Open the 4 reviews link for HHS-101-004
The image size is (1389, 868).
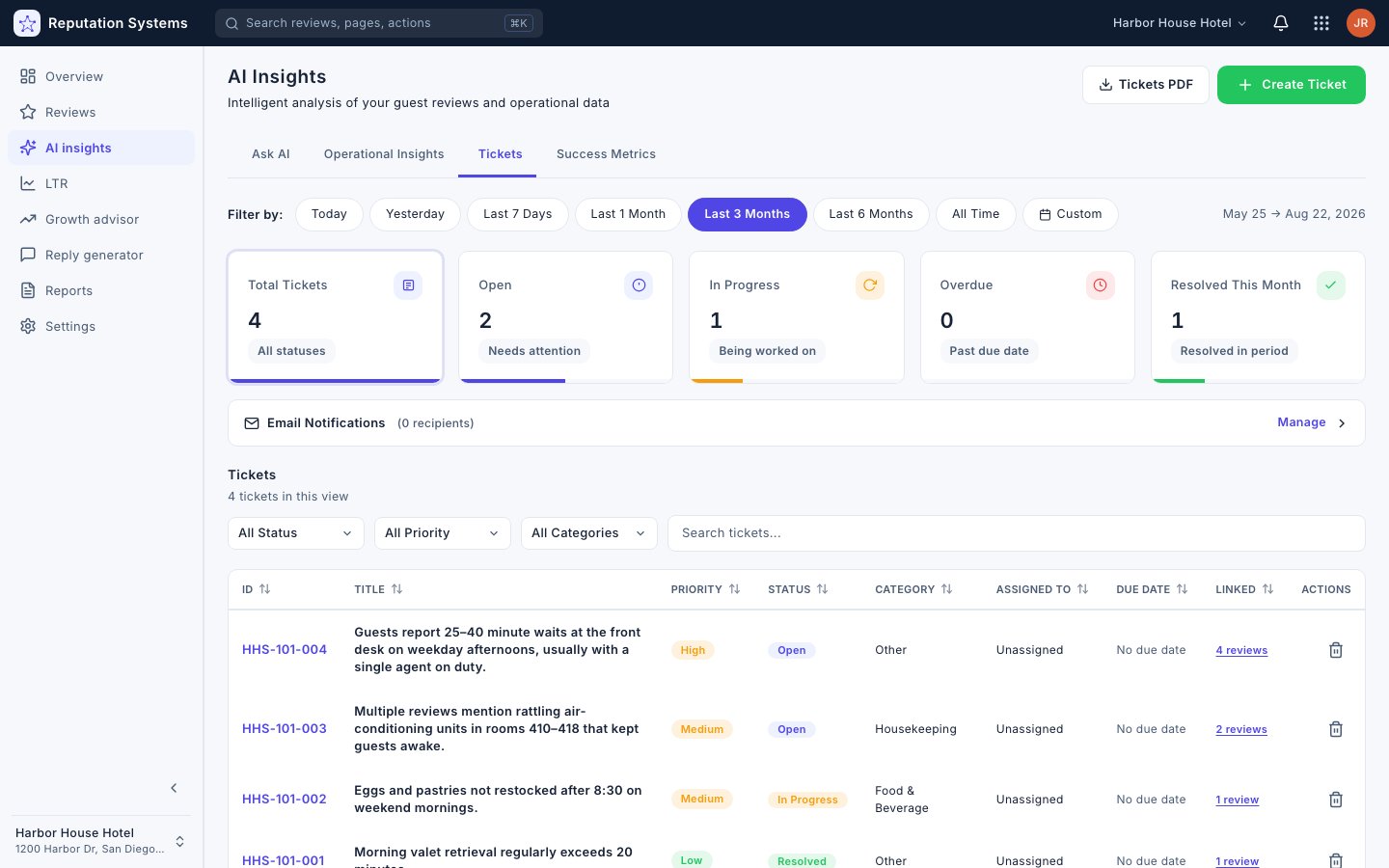point(1241,650)
